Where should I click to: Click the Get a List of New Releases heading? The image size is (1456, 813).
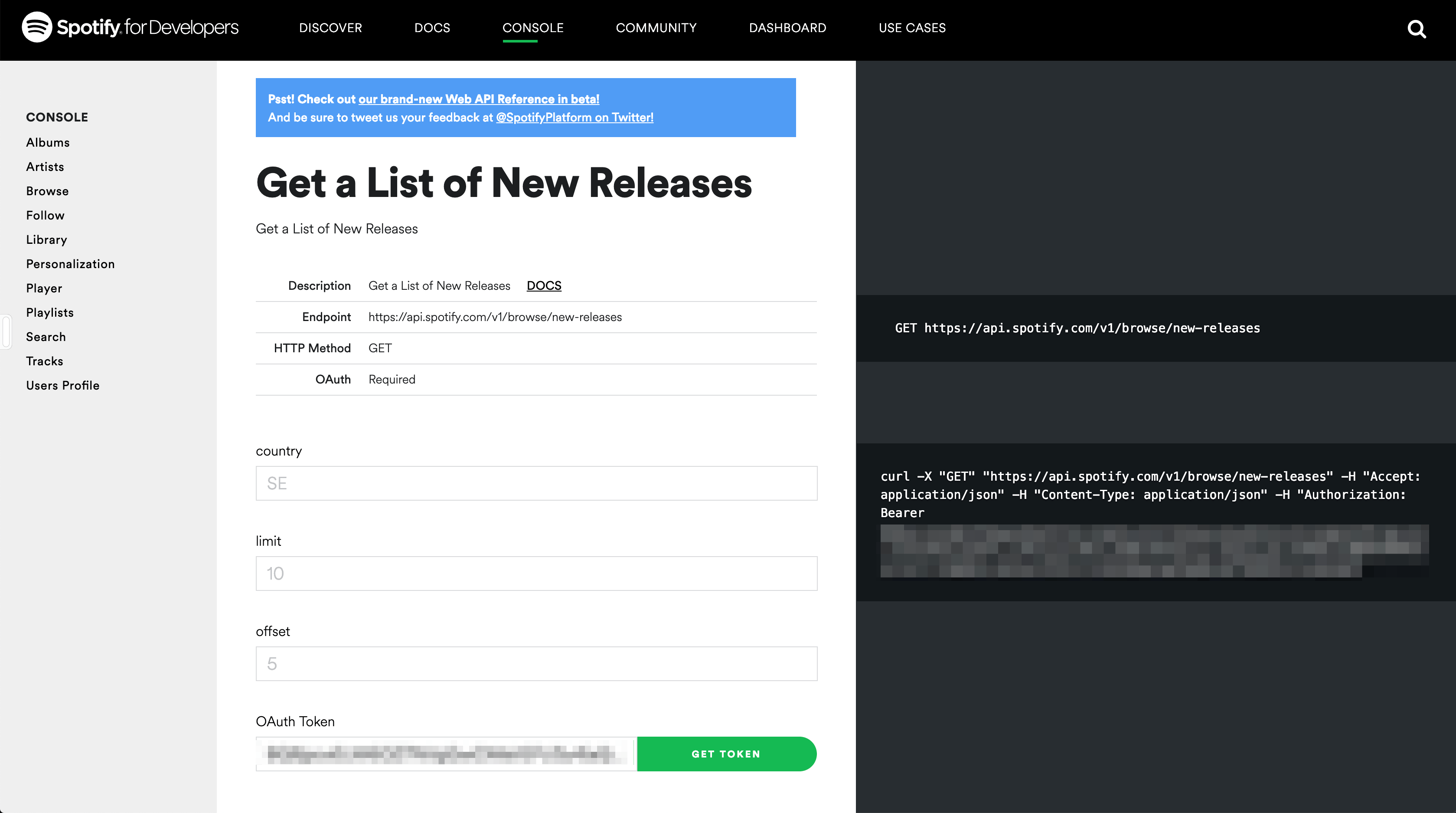point(503,183)
